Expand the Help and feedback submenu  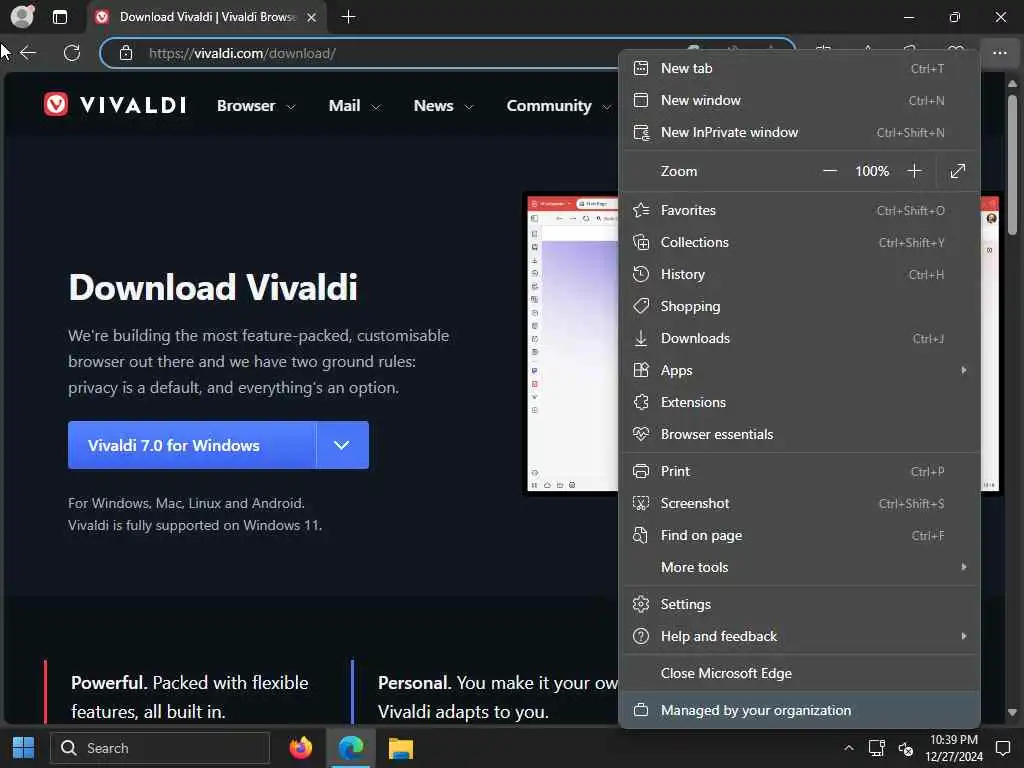point(800,637)
